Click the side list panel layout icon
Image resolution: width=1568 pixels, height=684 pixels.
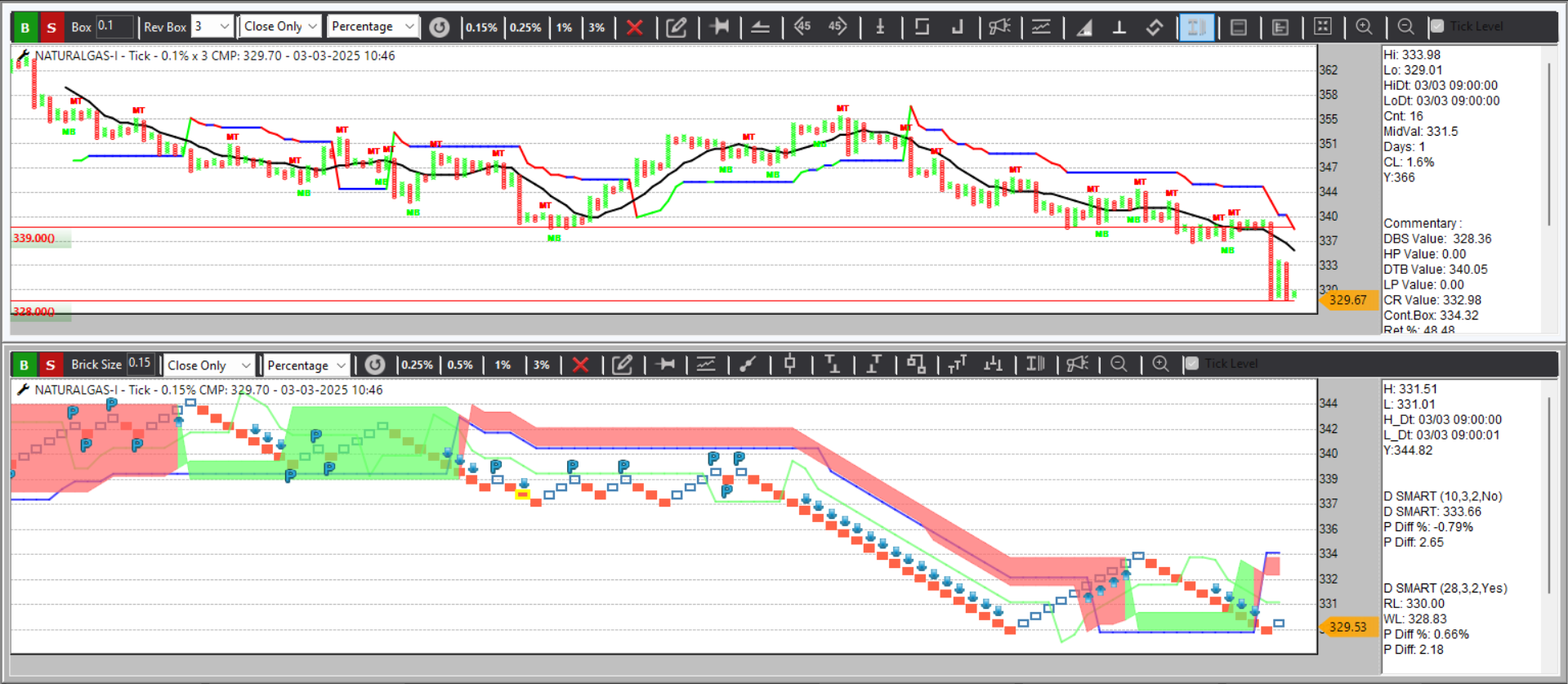tap(1280, 27)
